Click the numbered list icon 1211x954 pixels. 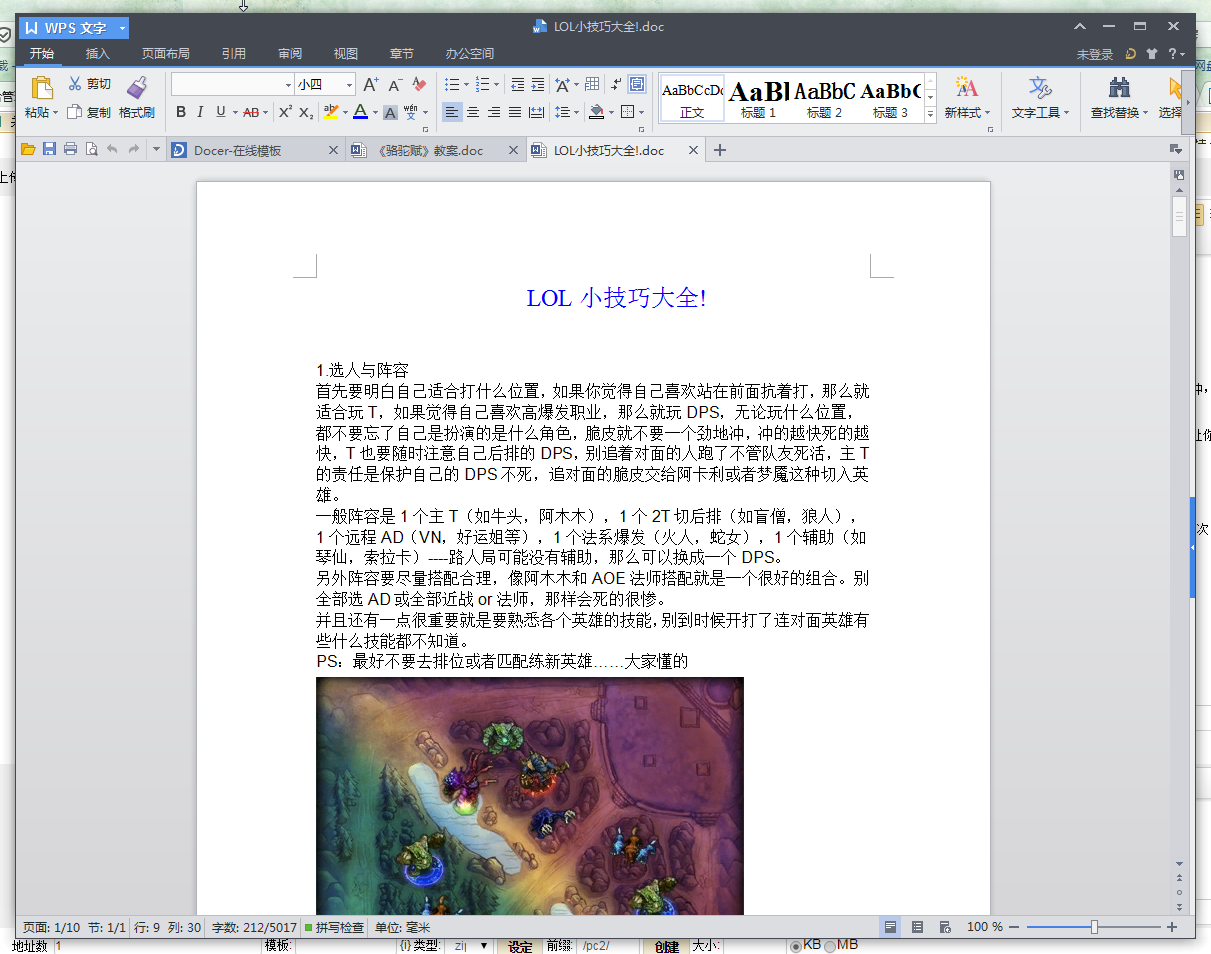click(x=482, y=85)
